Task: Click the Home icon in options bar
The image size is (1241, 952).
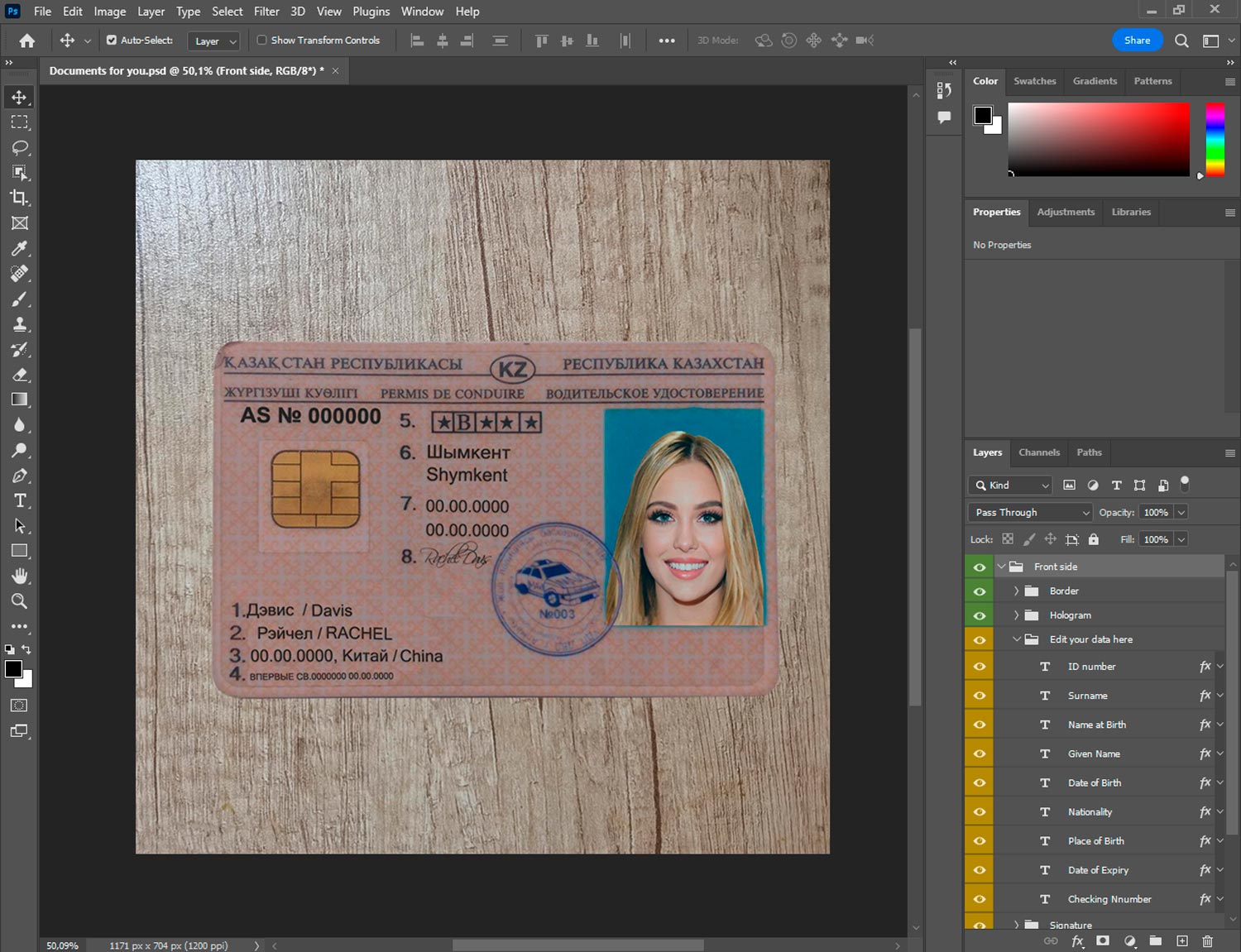Action: [x=27, y=41]
